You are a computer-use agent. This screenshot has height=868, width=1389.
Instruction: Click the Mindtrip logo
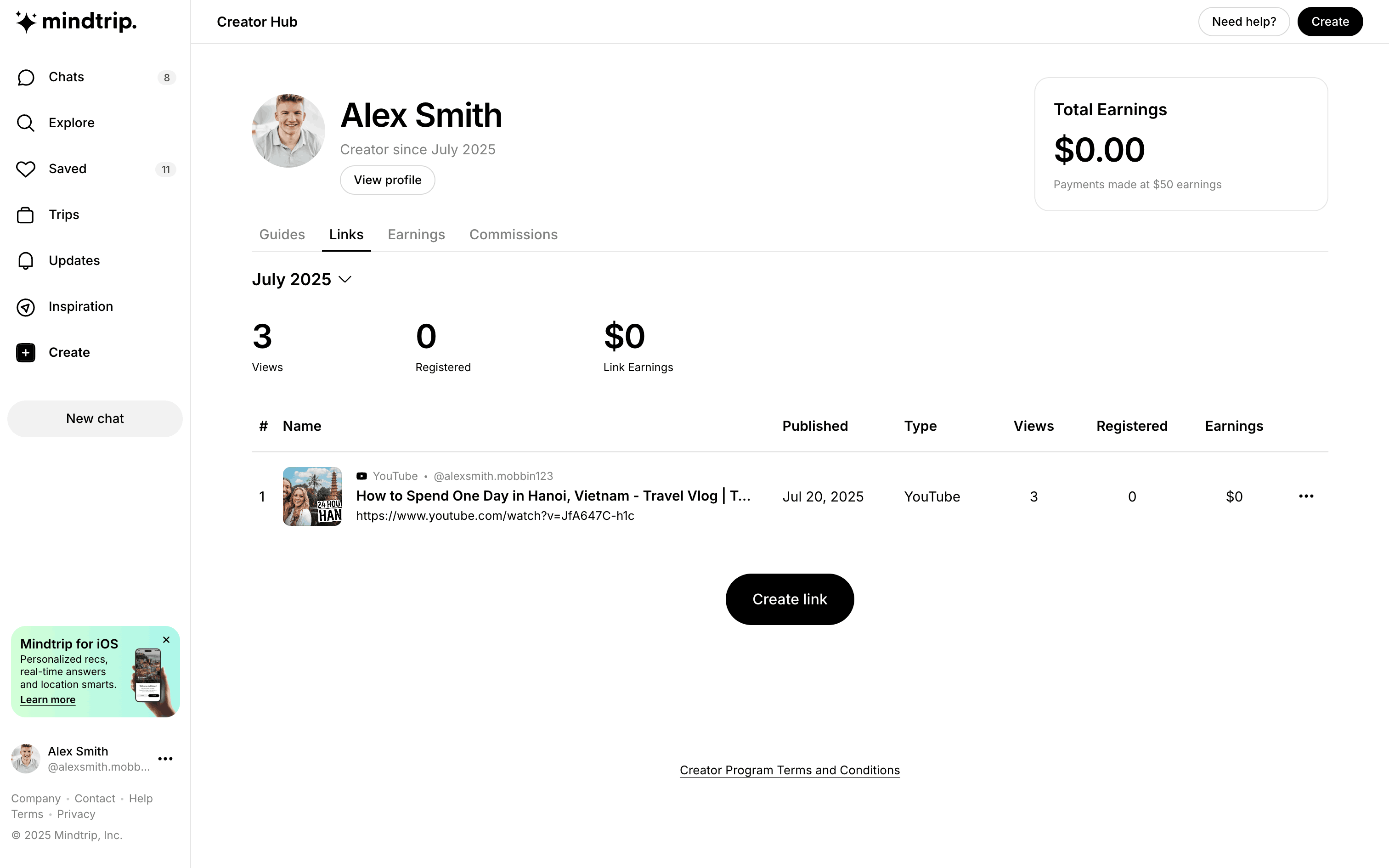pos(76,21)
